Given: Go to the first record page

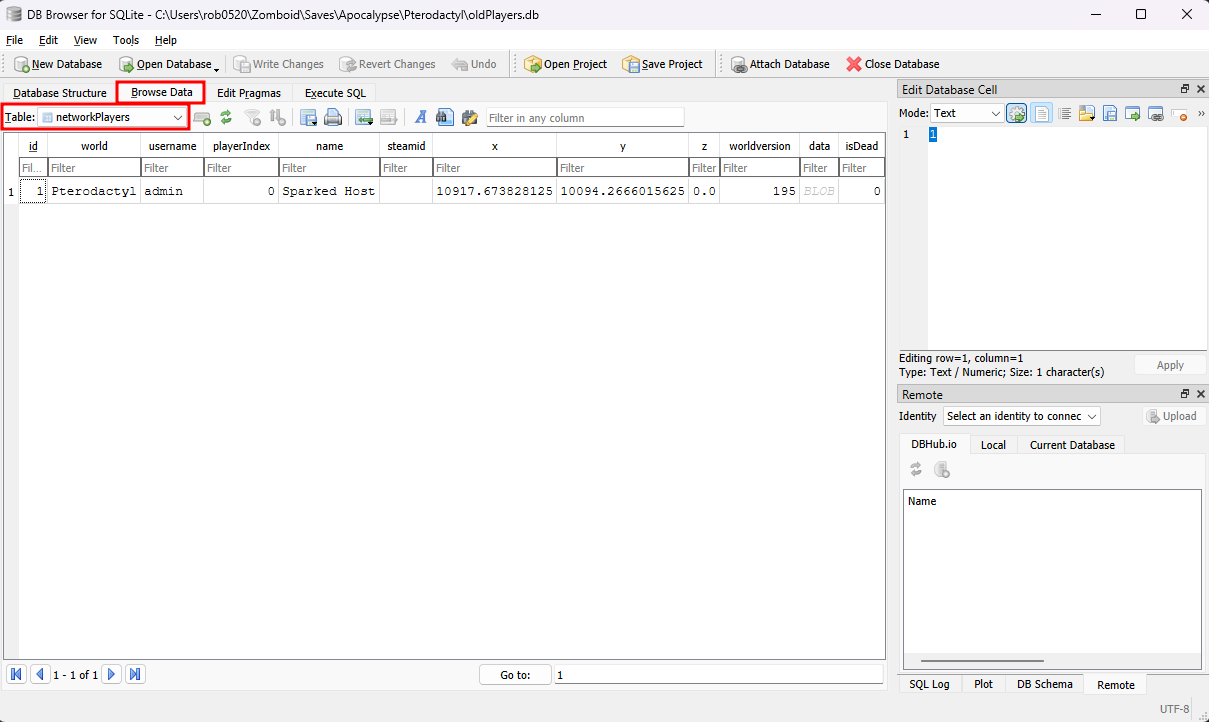Looking at the screenshot, I should (x=16, y=674).
